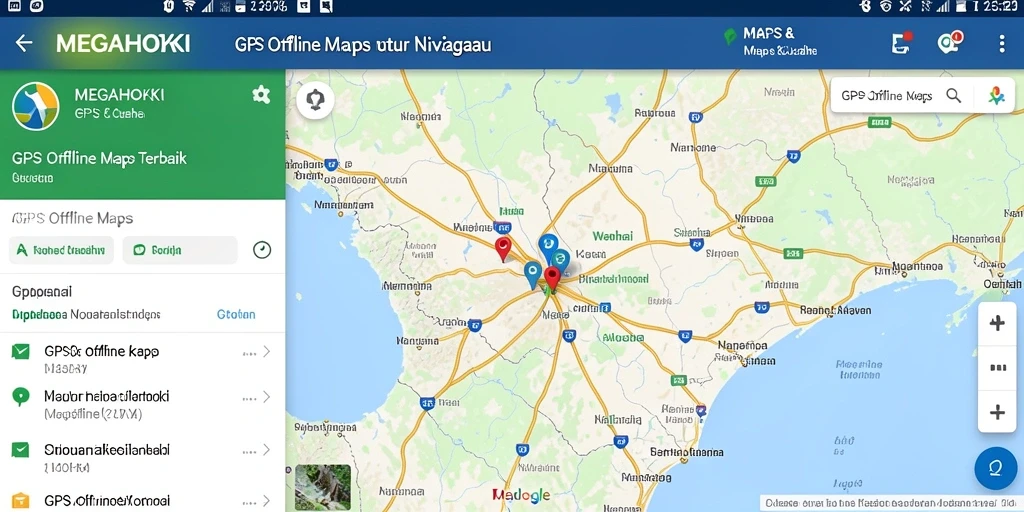Open the three-dot overflow menu in the blue header
The image size is (1024, 512).
(x=1002, y=44)
